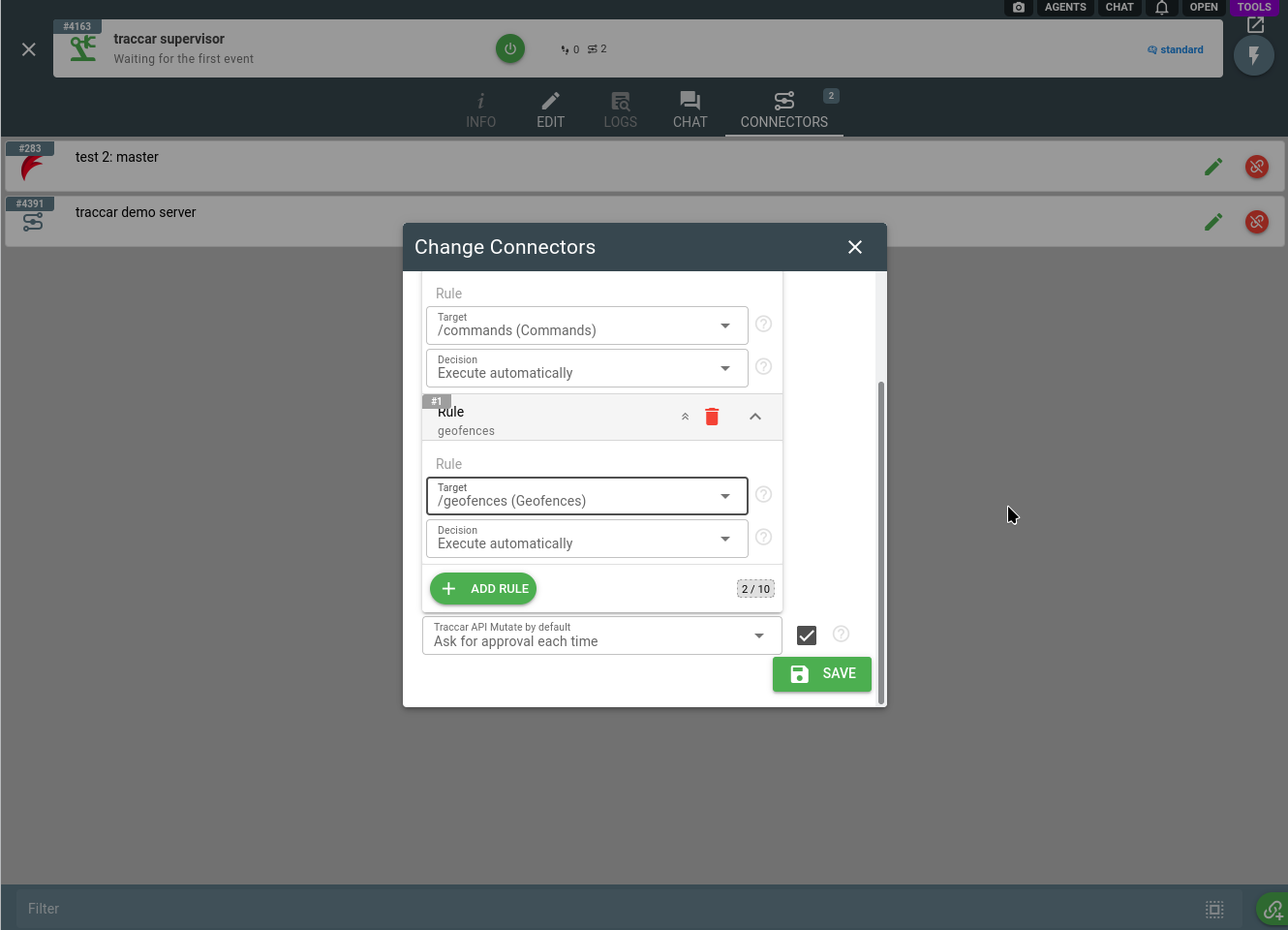Open Traccar API Mutate by default dropdown
This screenshot has height=930, width=1288.
(x=601, y=635)
